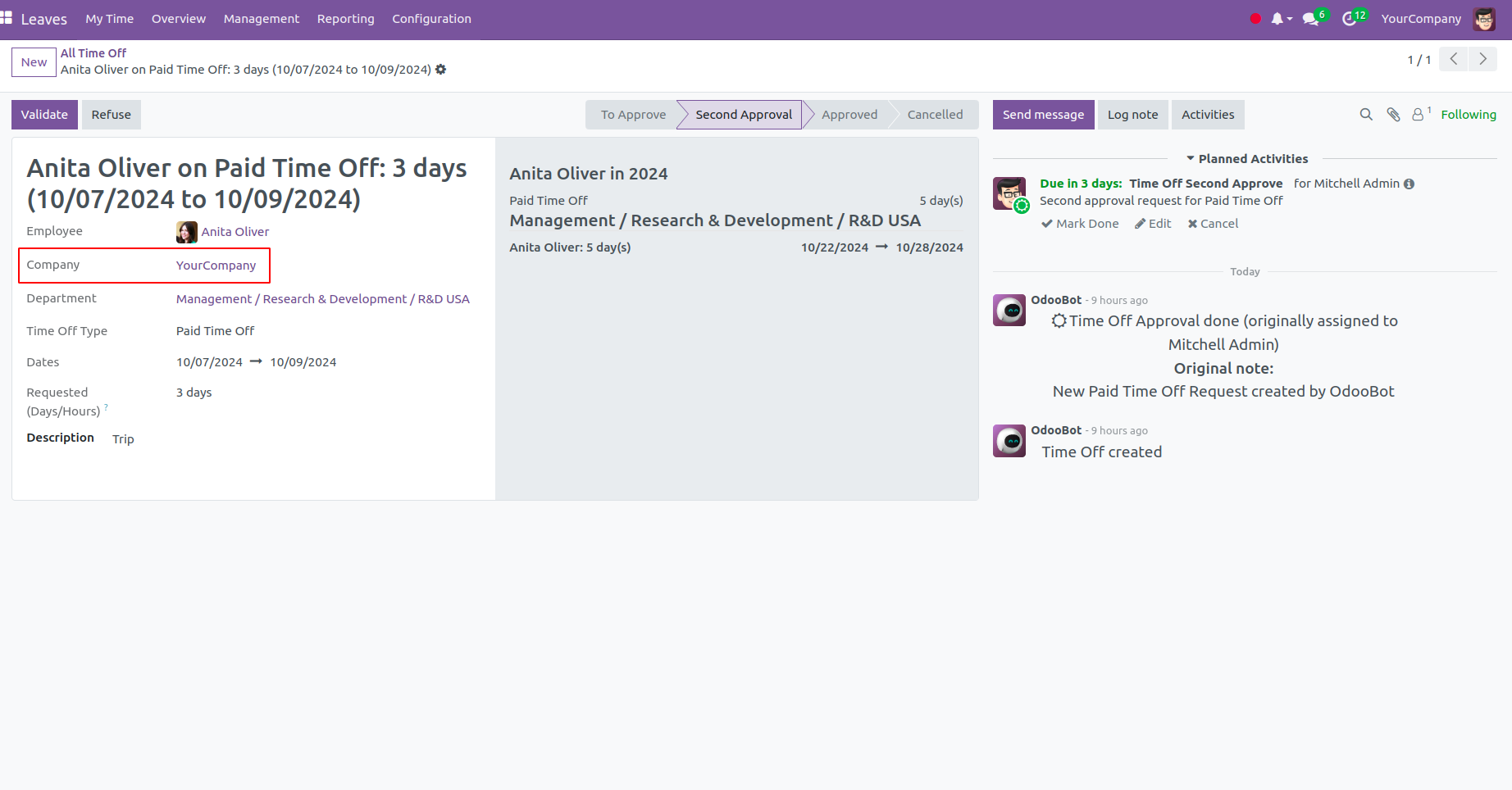1512x790 pixels.
Task: Mark the planned activity as done
Action: 1080,224
